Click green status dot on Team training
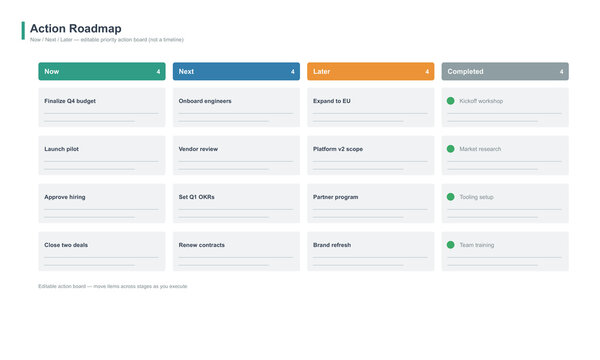Viewport: 600px width, 360px height. click(450, 245)
